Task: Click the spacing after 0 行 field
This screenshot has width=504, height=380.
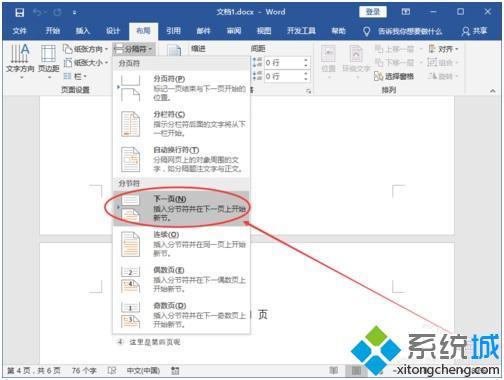Action: coord(284,76)
